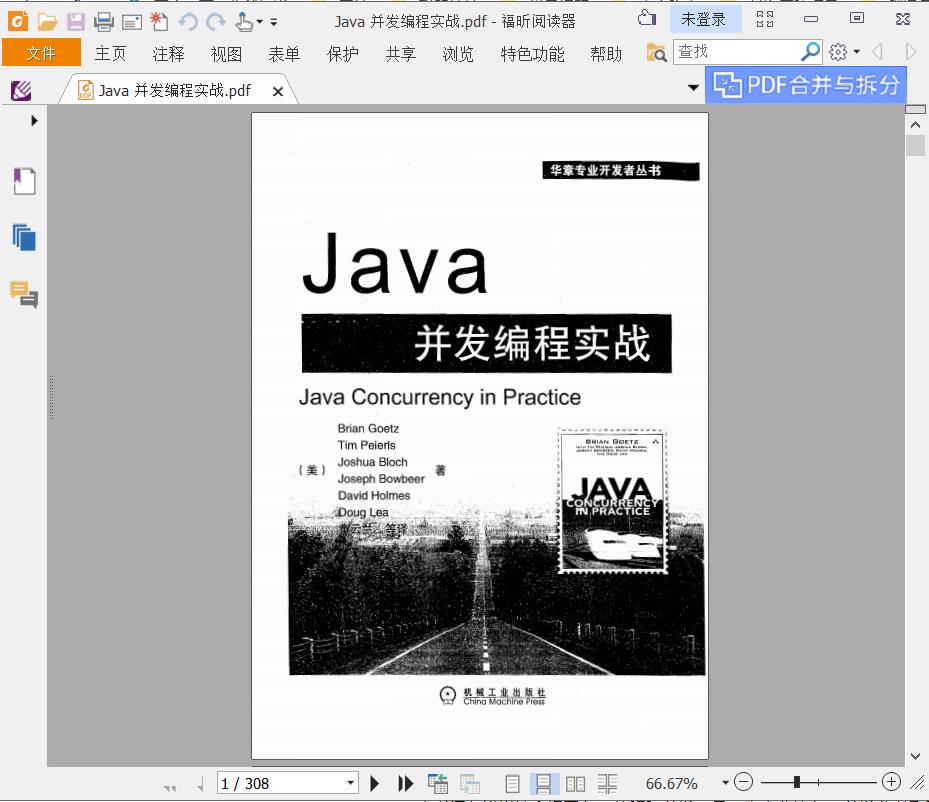Switch to the 特色功能 tab
This screenshot has height=802, width=929.
[x=533, y=54]
